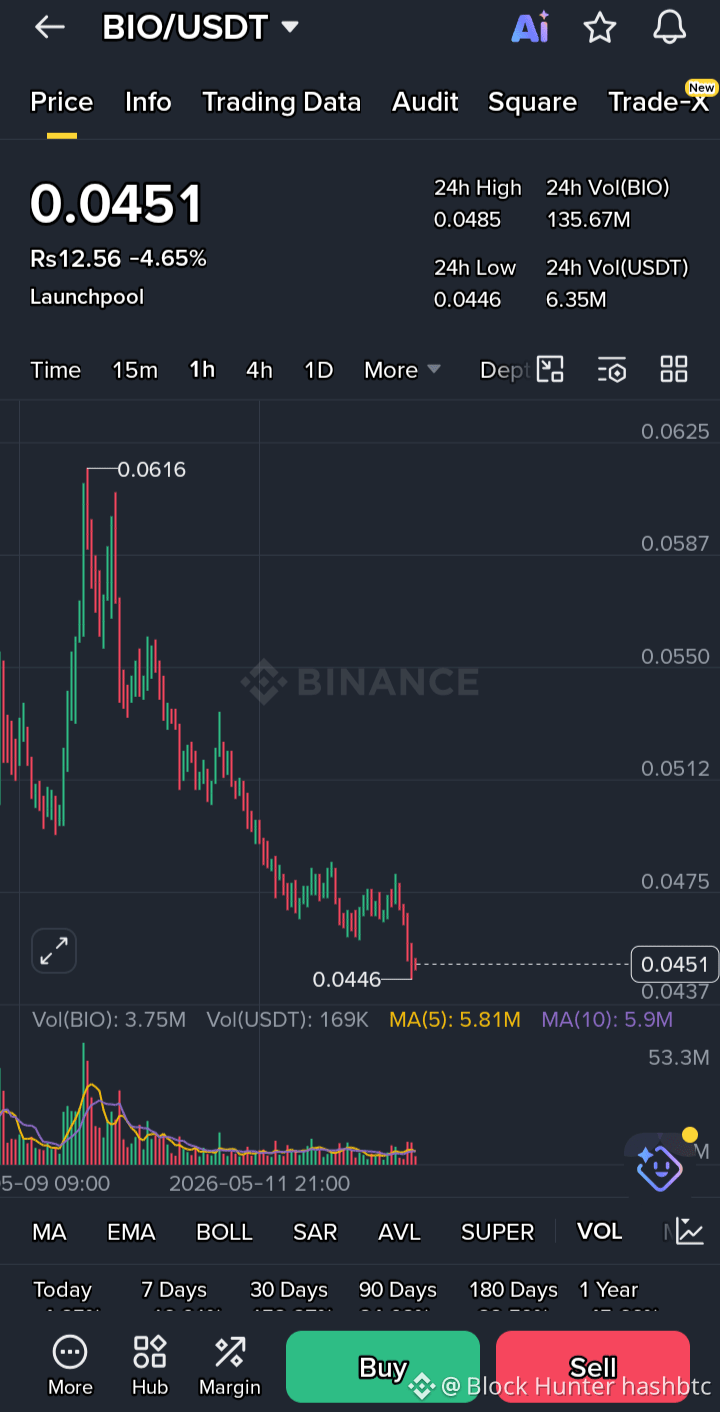Tap the back arrow icon
The height and width of the screenshot is (1412, 720).
pyautogui.click(x=50, y=28)
